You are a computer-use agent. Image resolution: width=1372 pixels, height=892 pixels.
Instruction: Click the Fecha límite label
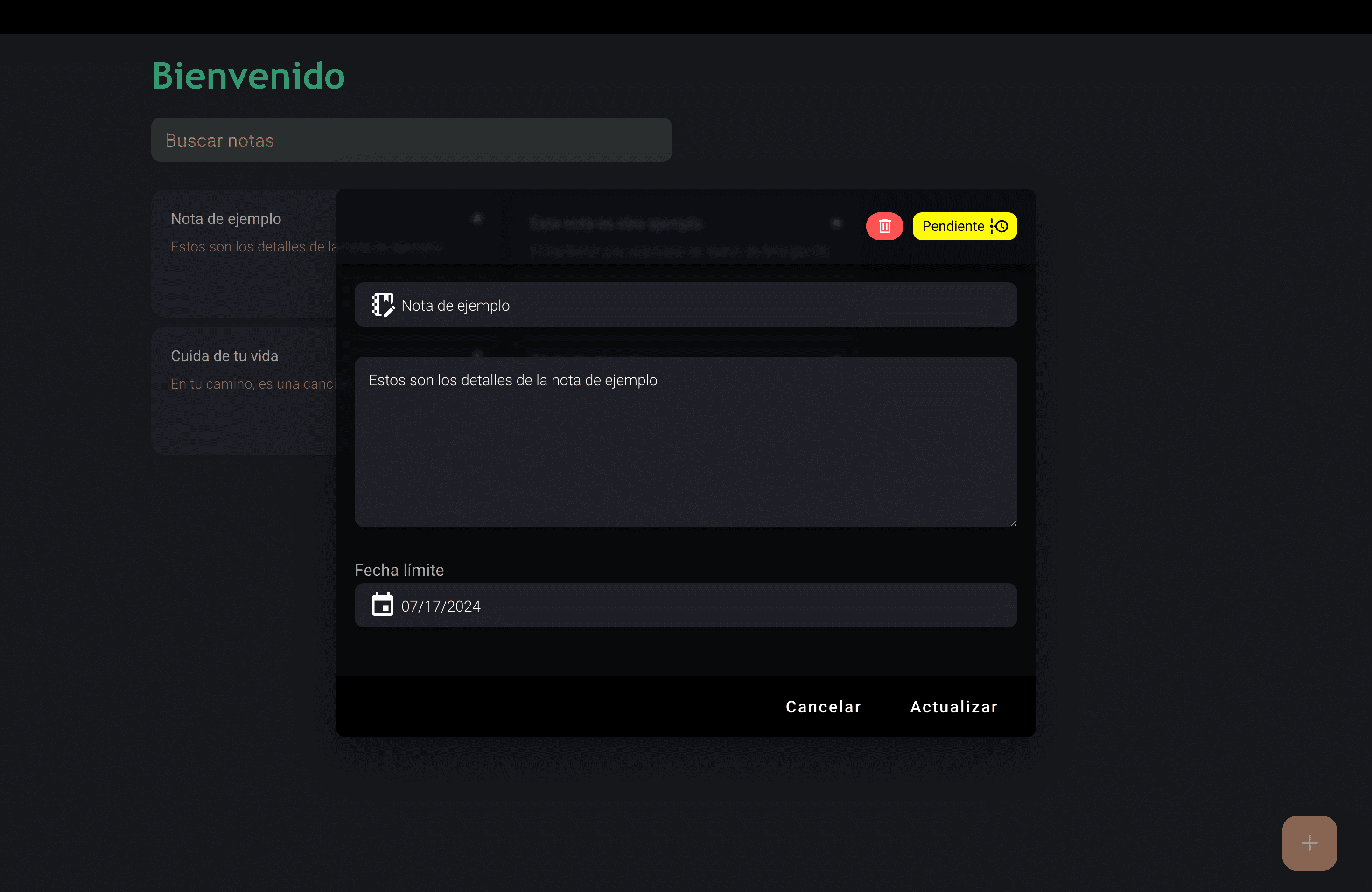pos(399,570)
